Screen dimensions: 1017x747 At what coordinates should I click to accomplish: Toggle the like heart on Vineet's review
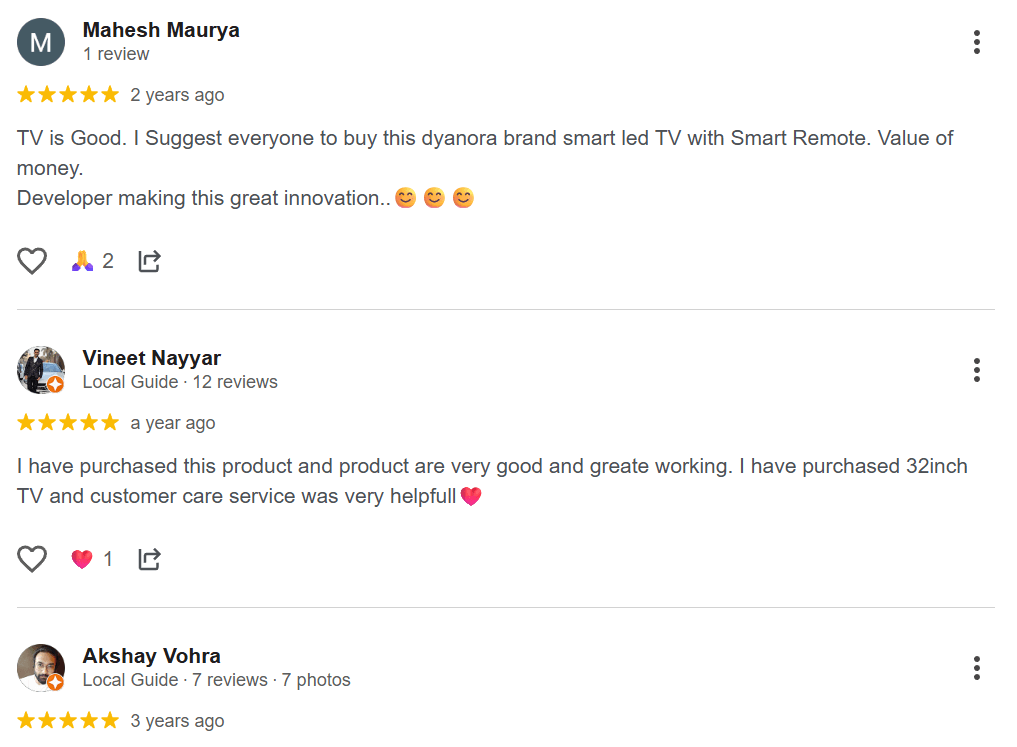[31, 558]
